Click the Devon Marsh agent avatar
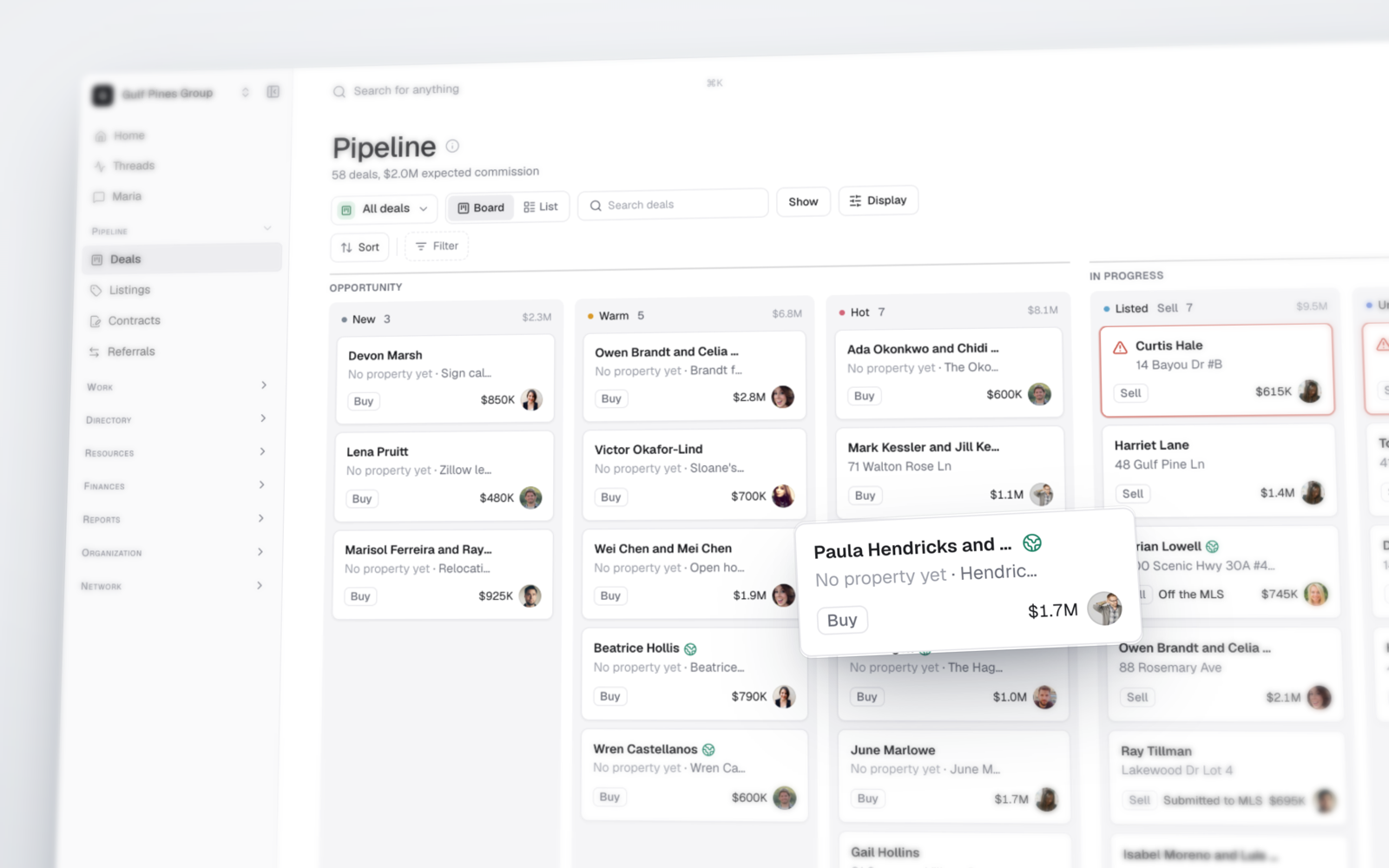Viewport: 1389px width, 868px height. tap(531, 399)
